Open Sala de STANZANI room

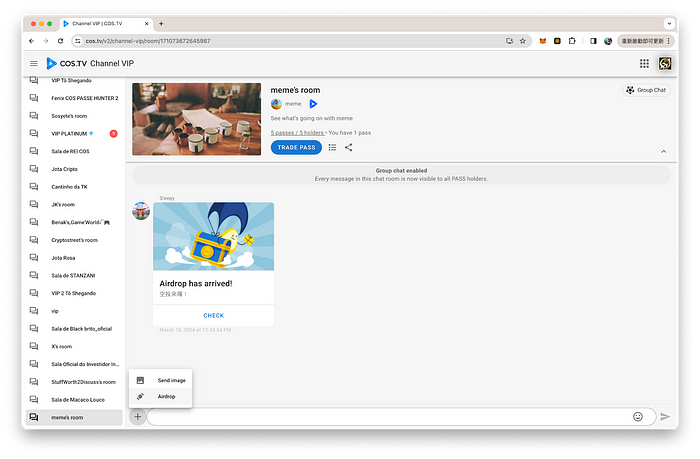click(74, 275)
